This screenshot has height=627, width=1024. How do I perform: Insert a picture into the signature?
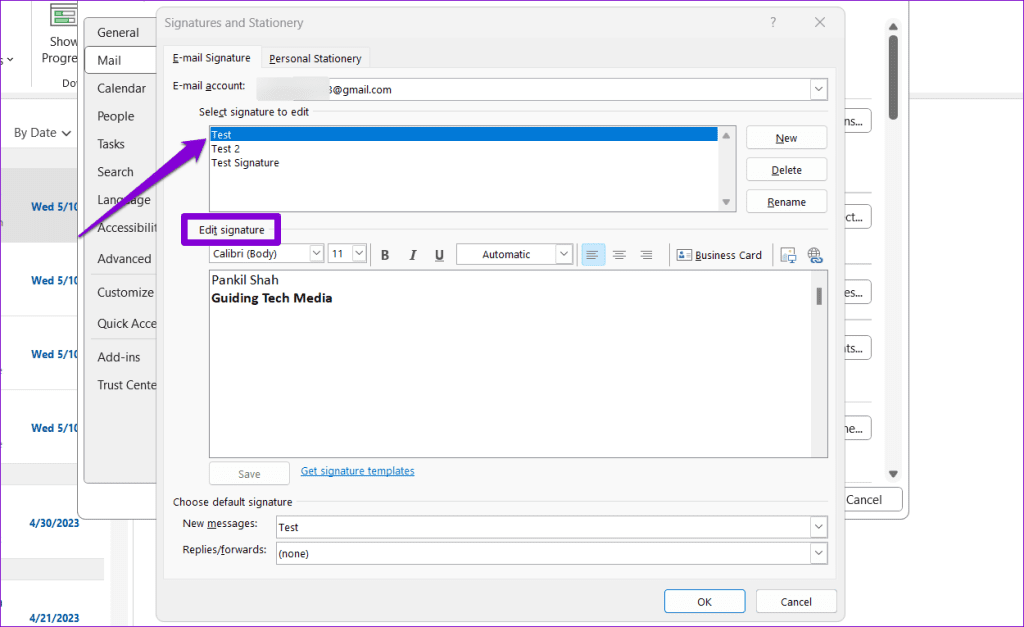click(788, 255)
